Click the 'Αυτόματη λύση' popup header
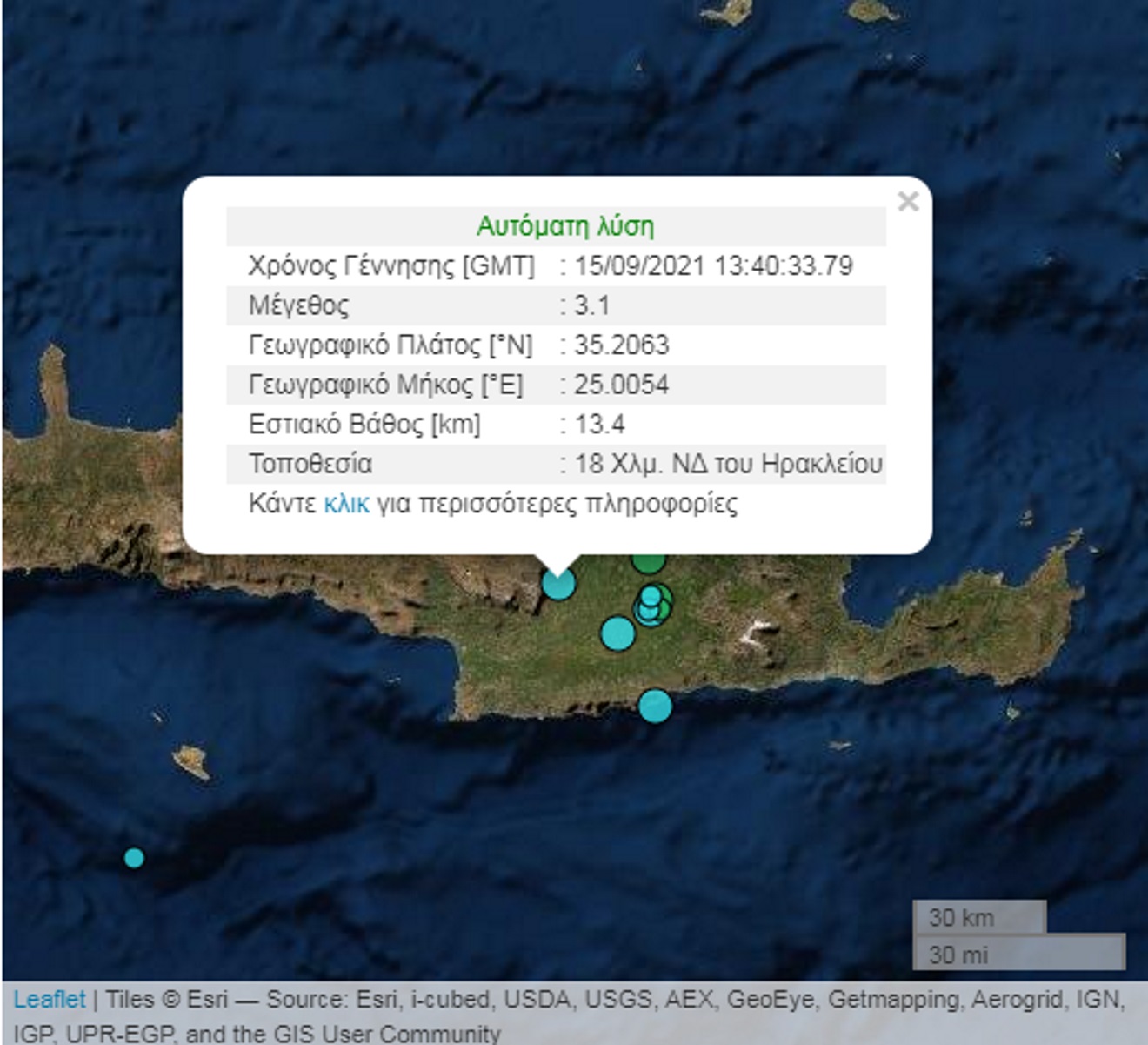Screen dimensions: 1148x1045 tap(564, 226)
